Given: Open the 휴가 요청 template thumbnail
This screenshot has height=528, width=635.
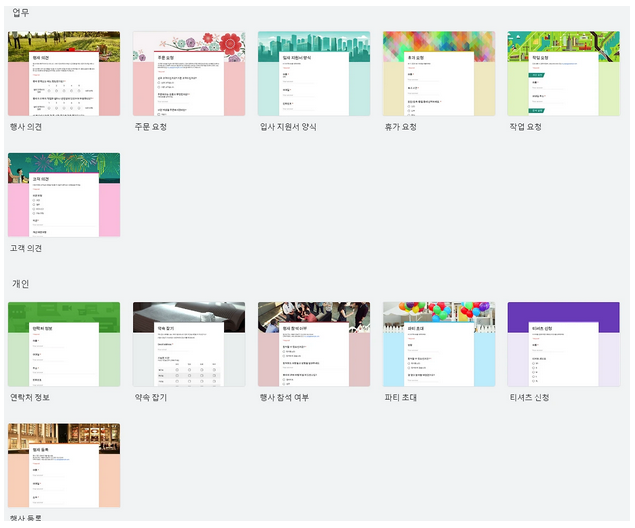Looking at the screenshot, I should (438, 73).
